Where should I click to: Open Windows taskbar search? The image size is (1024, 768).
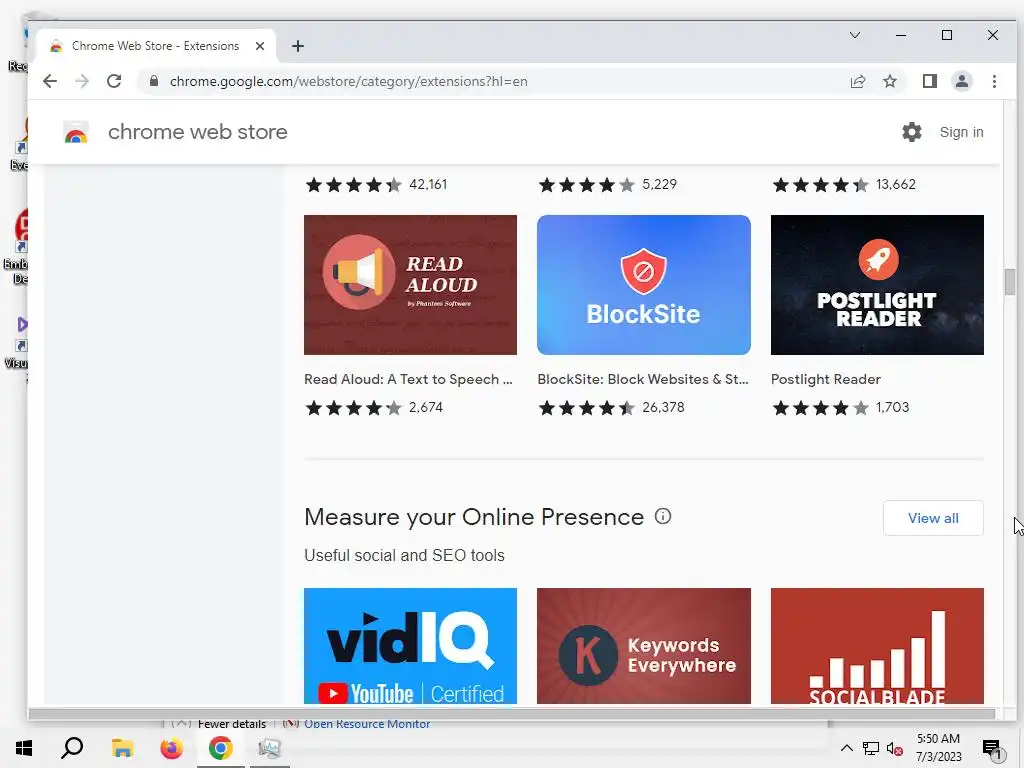pos(72,748)
